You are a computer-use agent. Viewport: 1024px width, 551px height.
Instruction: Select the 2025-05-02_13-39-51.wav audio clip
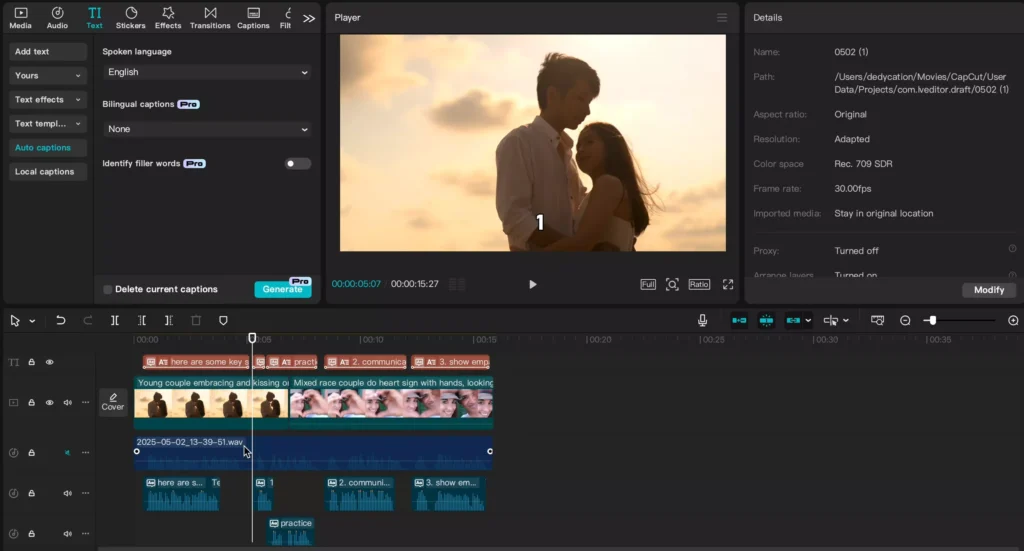point(313,452)
